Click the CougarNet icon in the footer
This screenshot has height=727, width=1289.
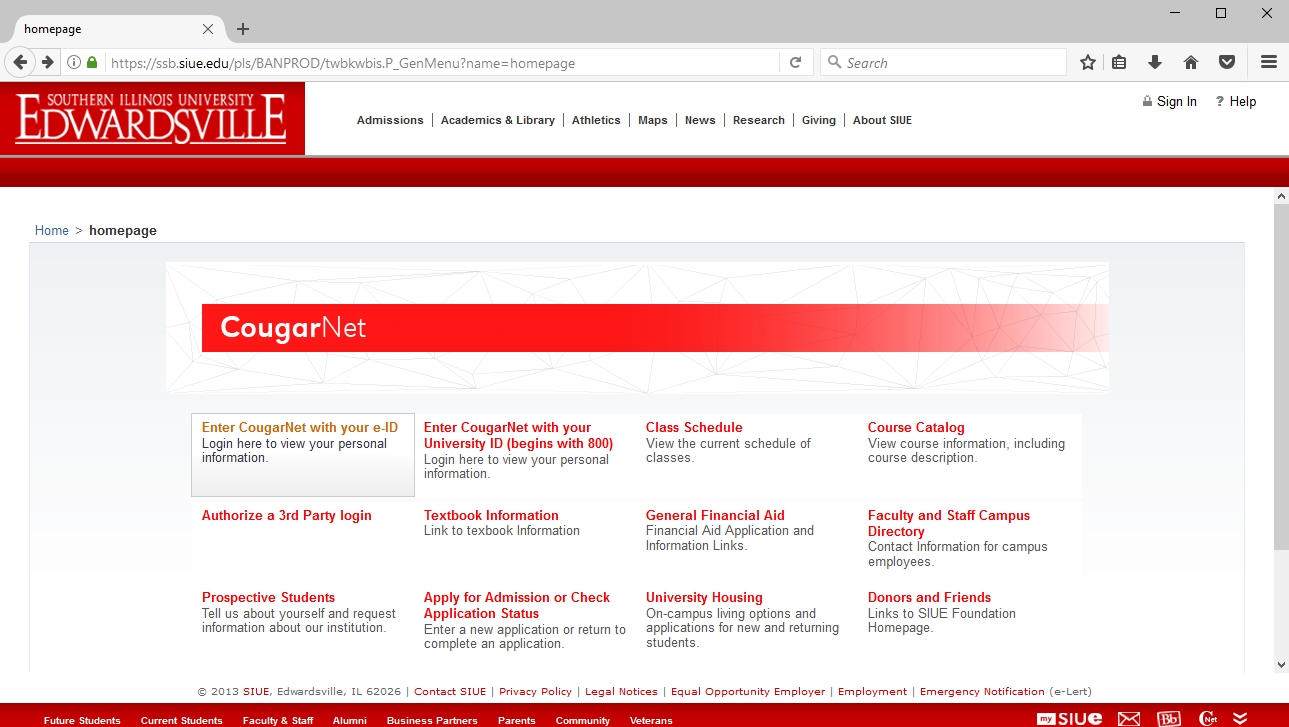coord(1208,718)
